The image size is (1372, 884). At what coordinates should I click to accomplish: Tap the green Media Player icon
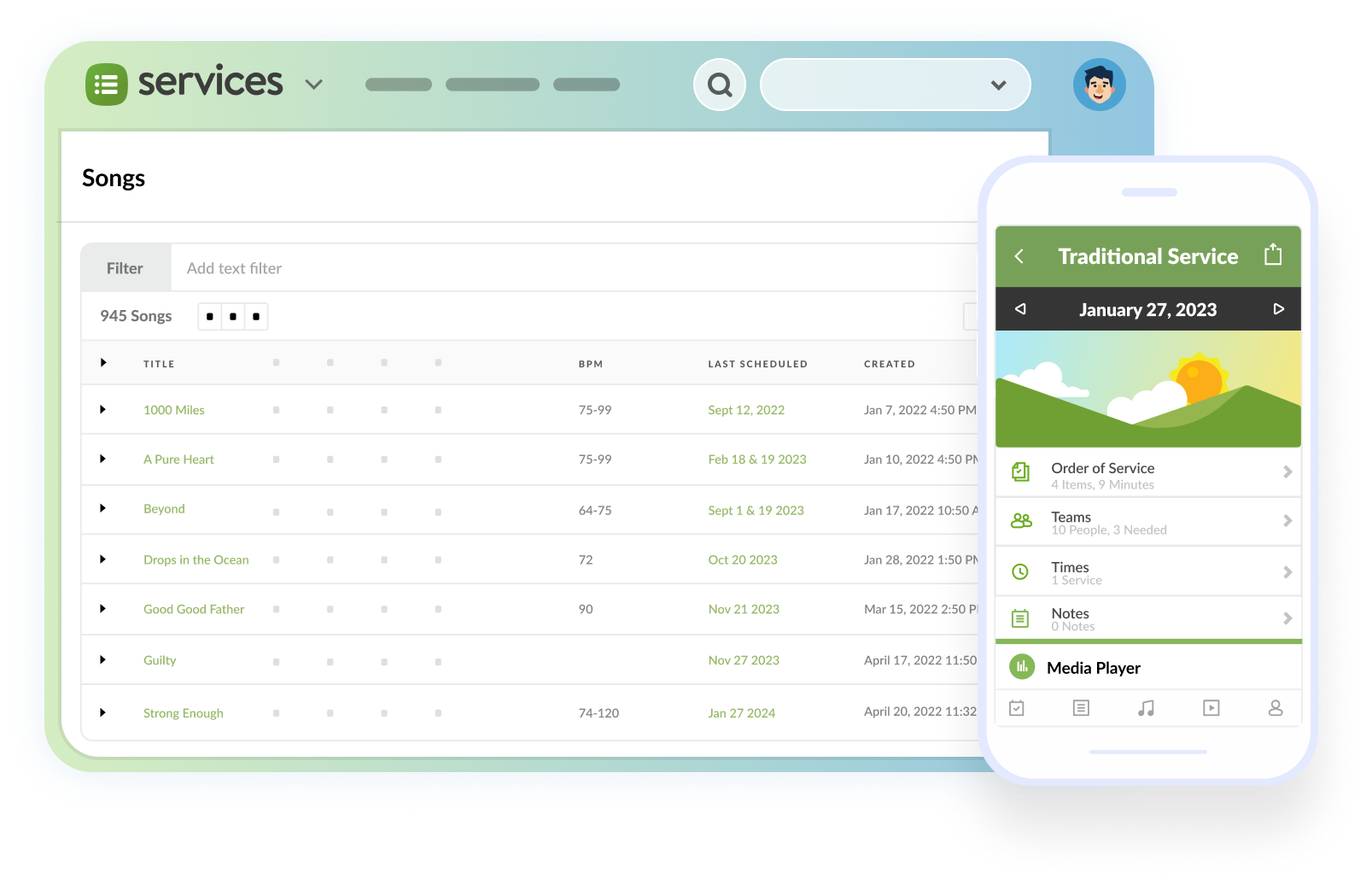point(1021,667)
